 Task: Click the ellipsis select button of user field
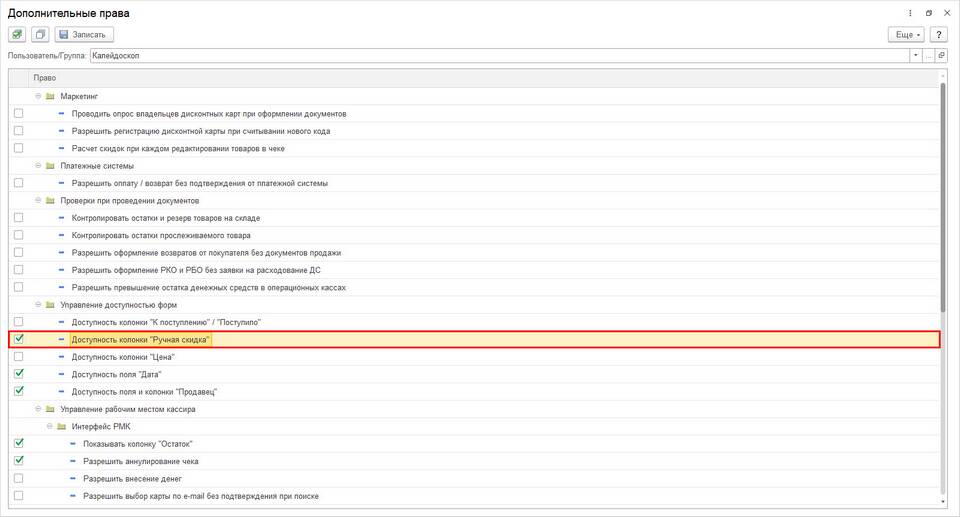tap(928, 55)
